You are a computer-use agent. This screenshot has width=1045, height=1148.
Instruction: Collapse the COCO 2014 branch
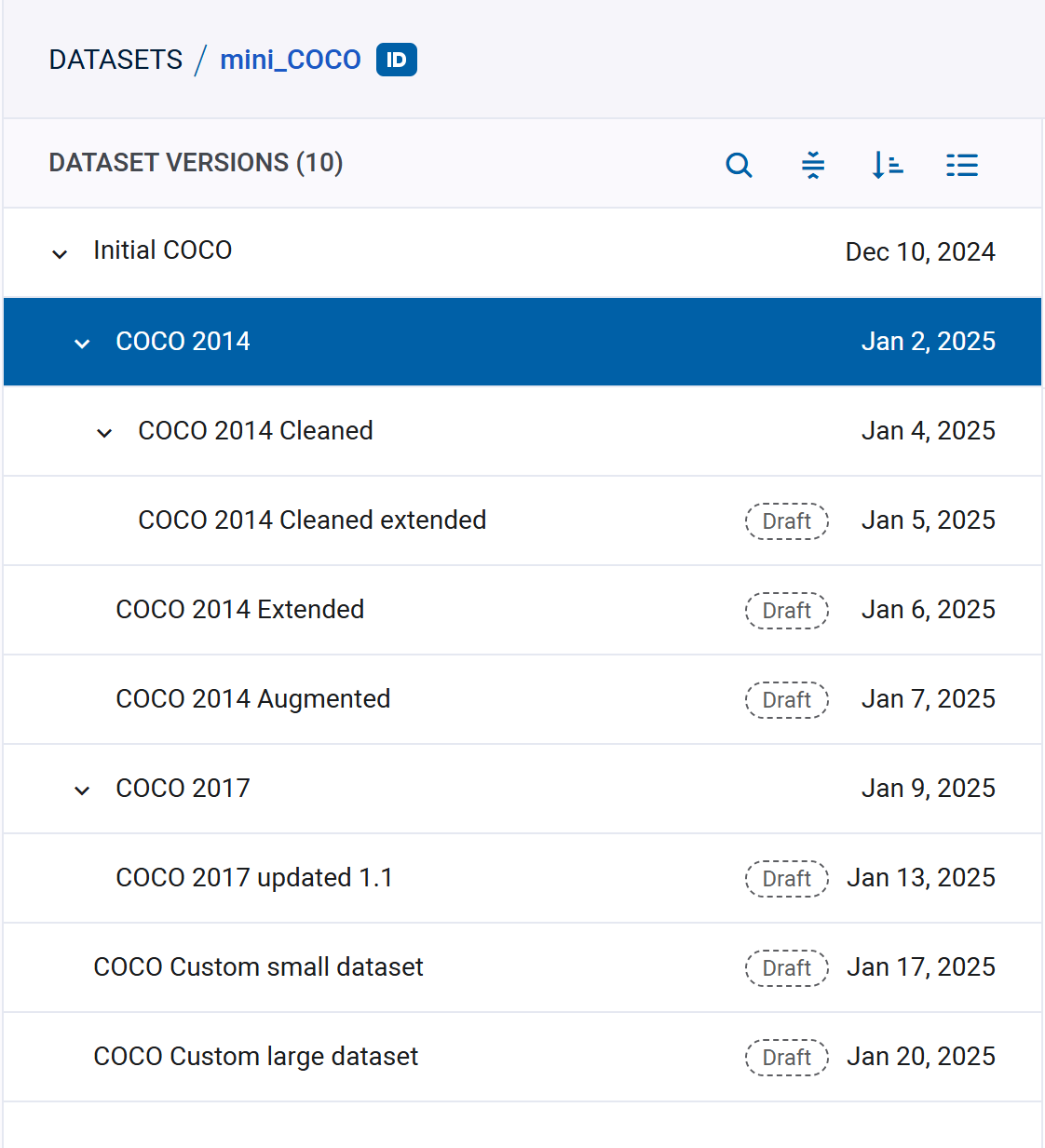(x=82, y=343)
